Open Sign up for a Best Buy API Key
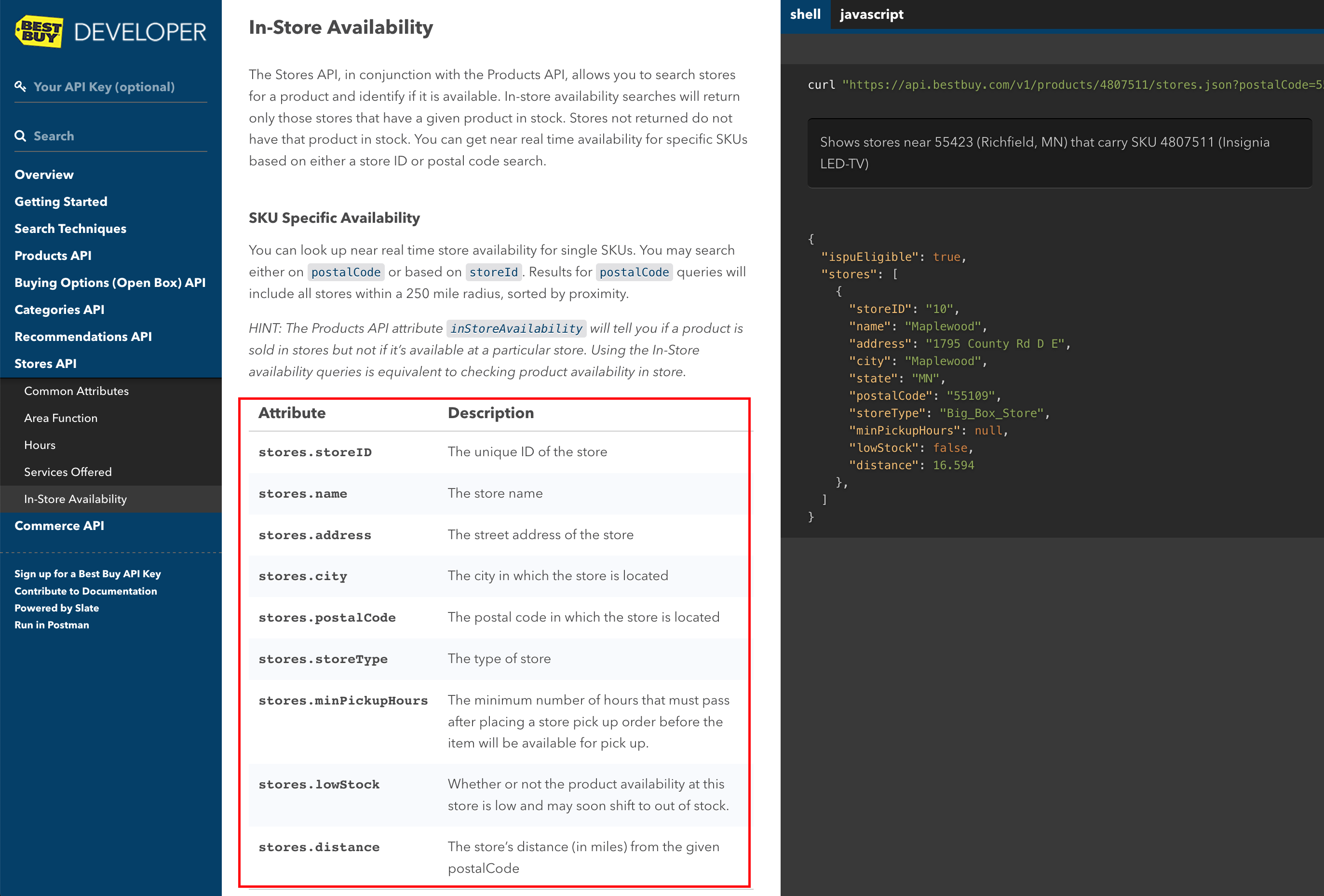 point(87,573)
